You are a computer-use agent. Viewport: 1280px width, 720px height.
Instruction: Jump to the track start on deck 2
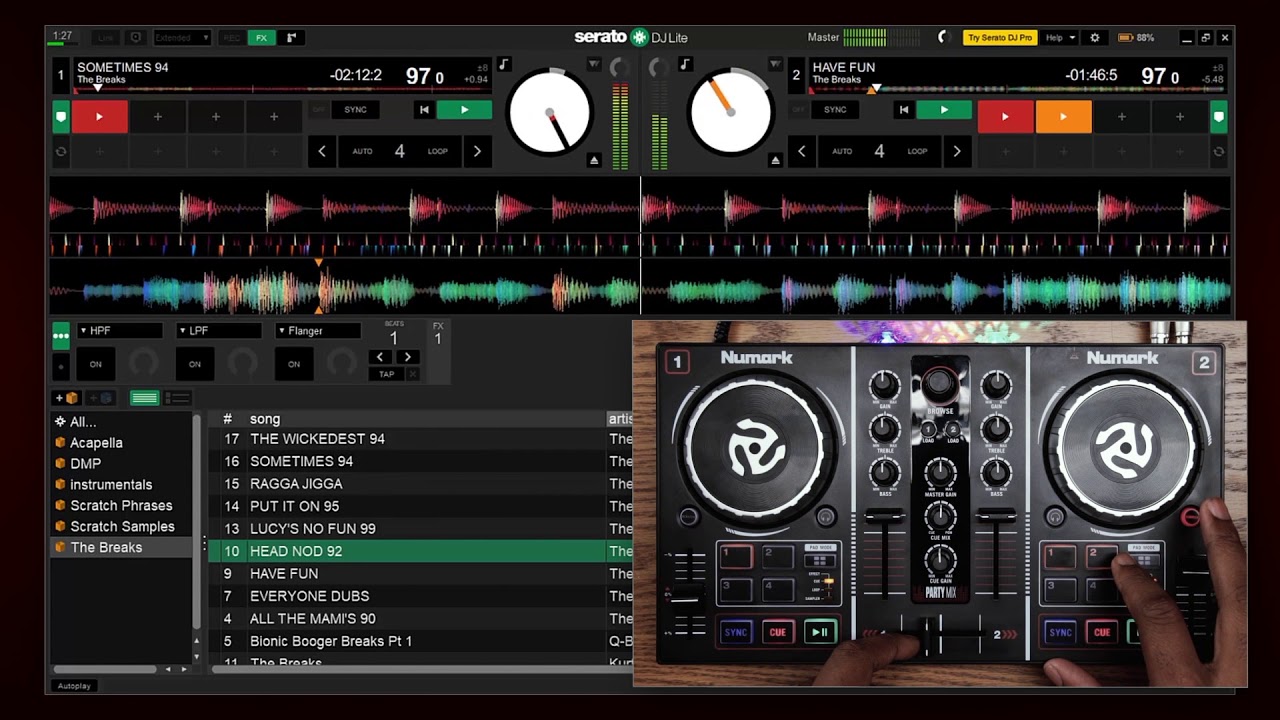(x=904, y=110)
